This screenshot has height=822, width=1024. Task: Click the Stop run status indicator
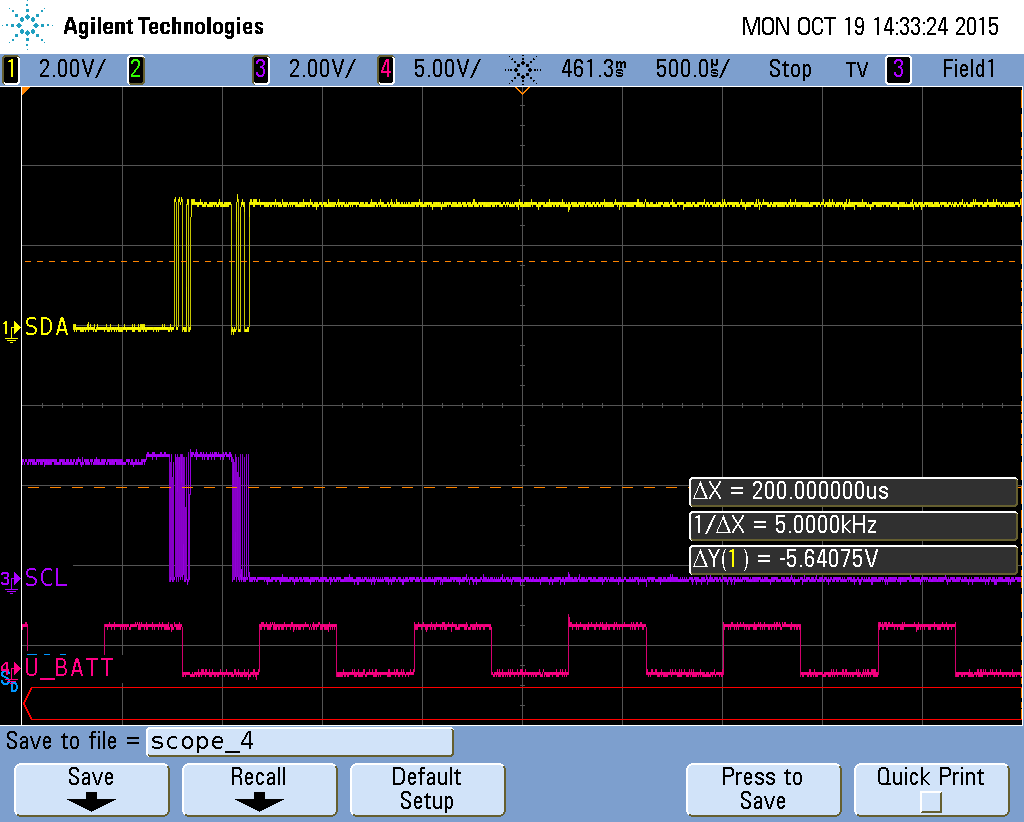point(790,69)
